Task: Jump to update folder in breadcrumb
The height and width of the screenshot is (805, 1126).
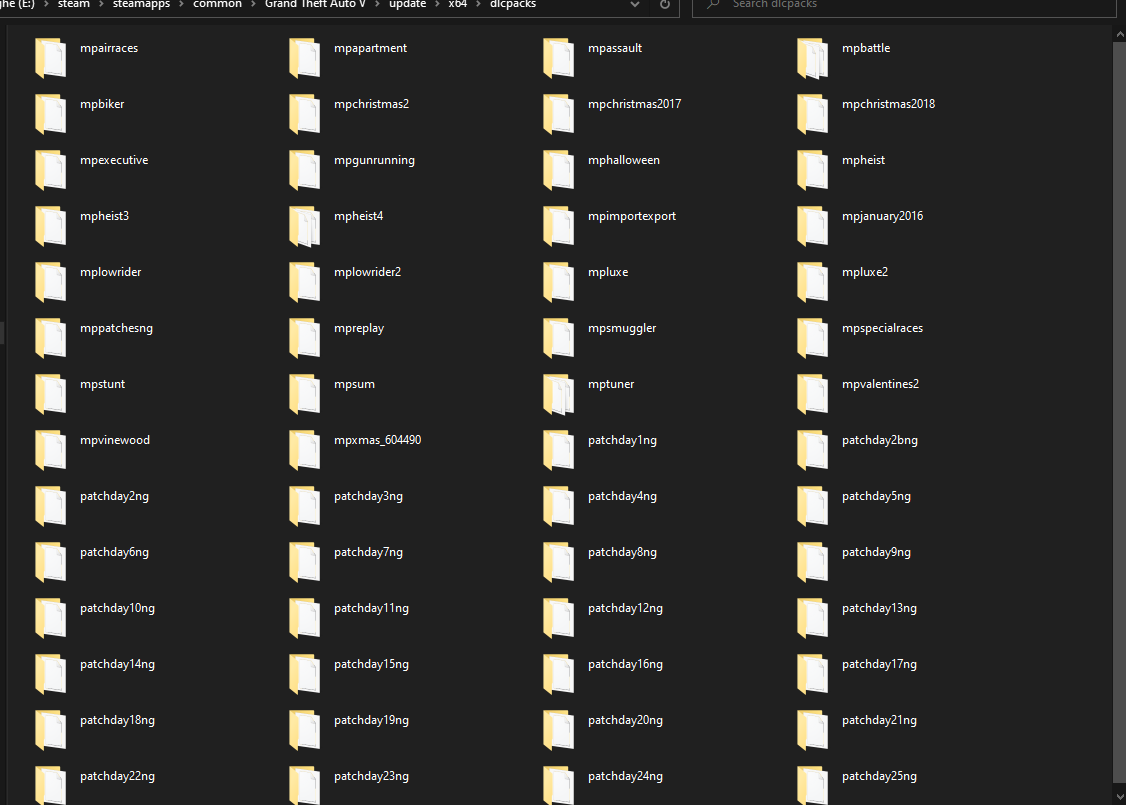Action: [407, 4]
